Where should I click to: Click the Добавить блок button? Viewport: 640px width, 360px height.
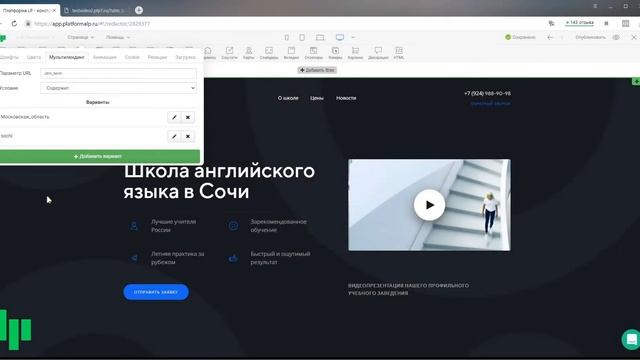pyautogui.click(x=317, y=70)
